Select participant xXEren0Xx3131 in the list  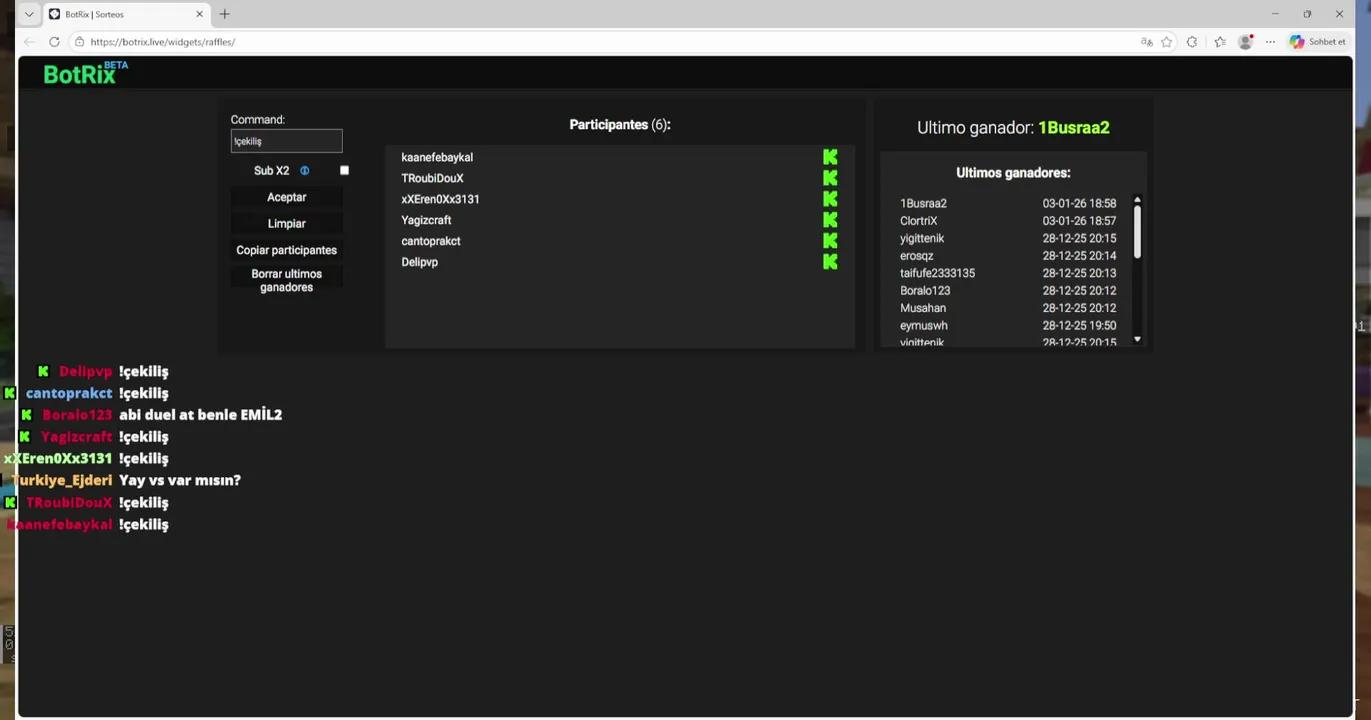[440, 199]
